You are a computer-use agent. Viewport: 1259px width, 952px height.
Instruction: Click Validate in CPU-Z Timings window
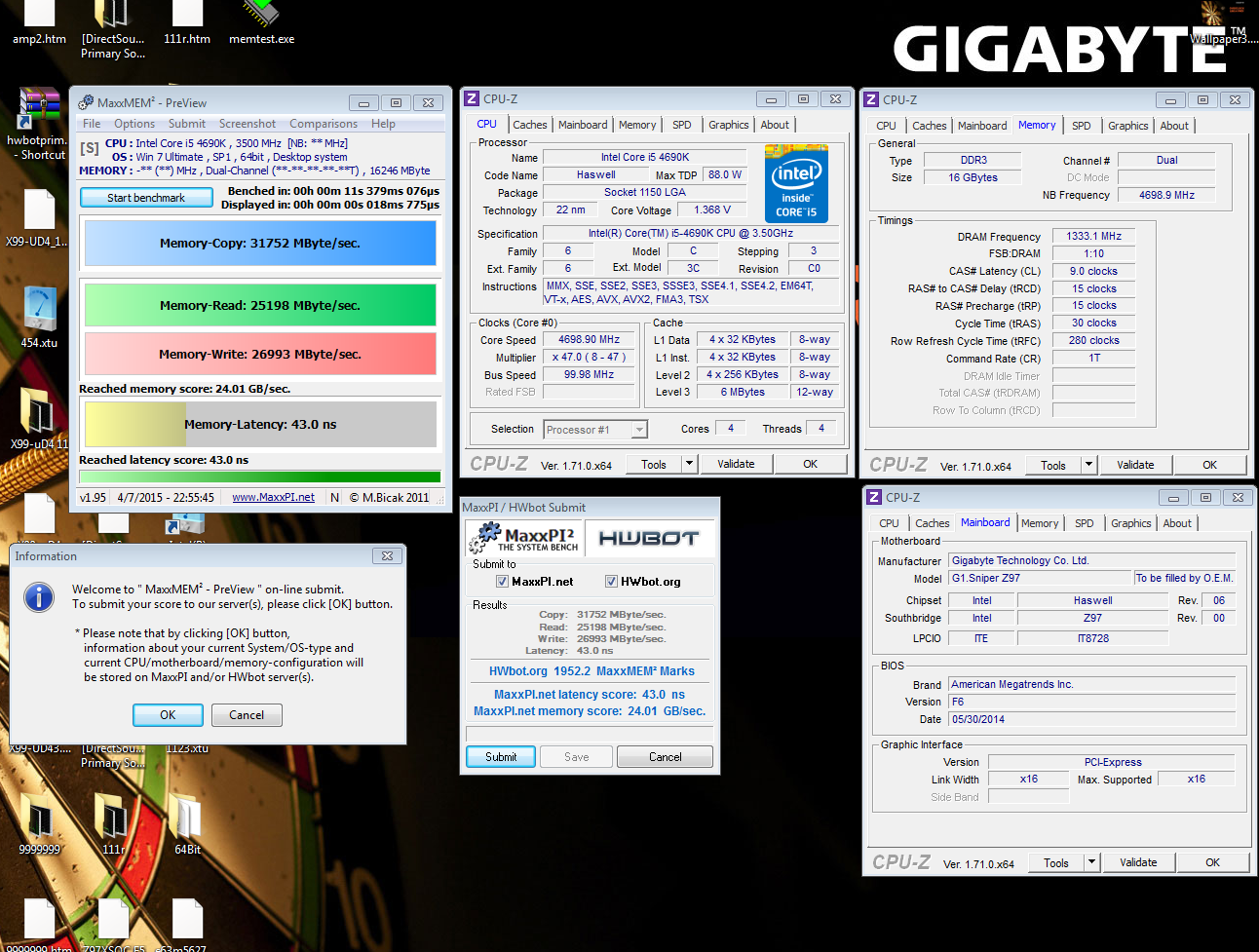pos(1135,465)
